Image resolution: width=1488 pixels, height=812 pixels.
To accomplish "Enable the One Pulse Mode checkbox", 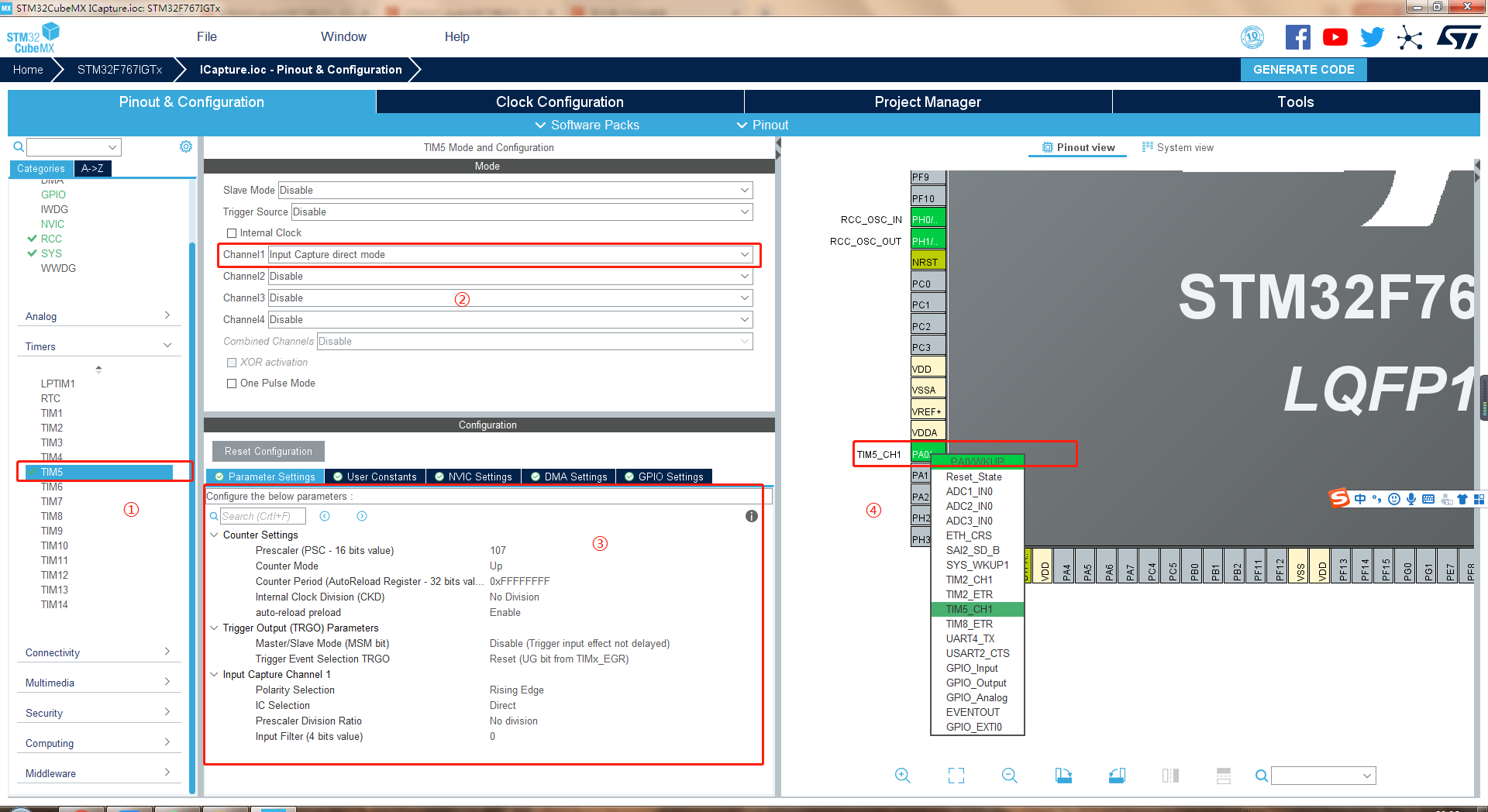I will (x=231, y=384).
